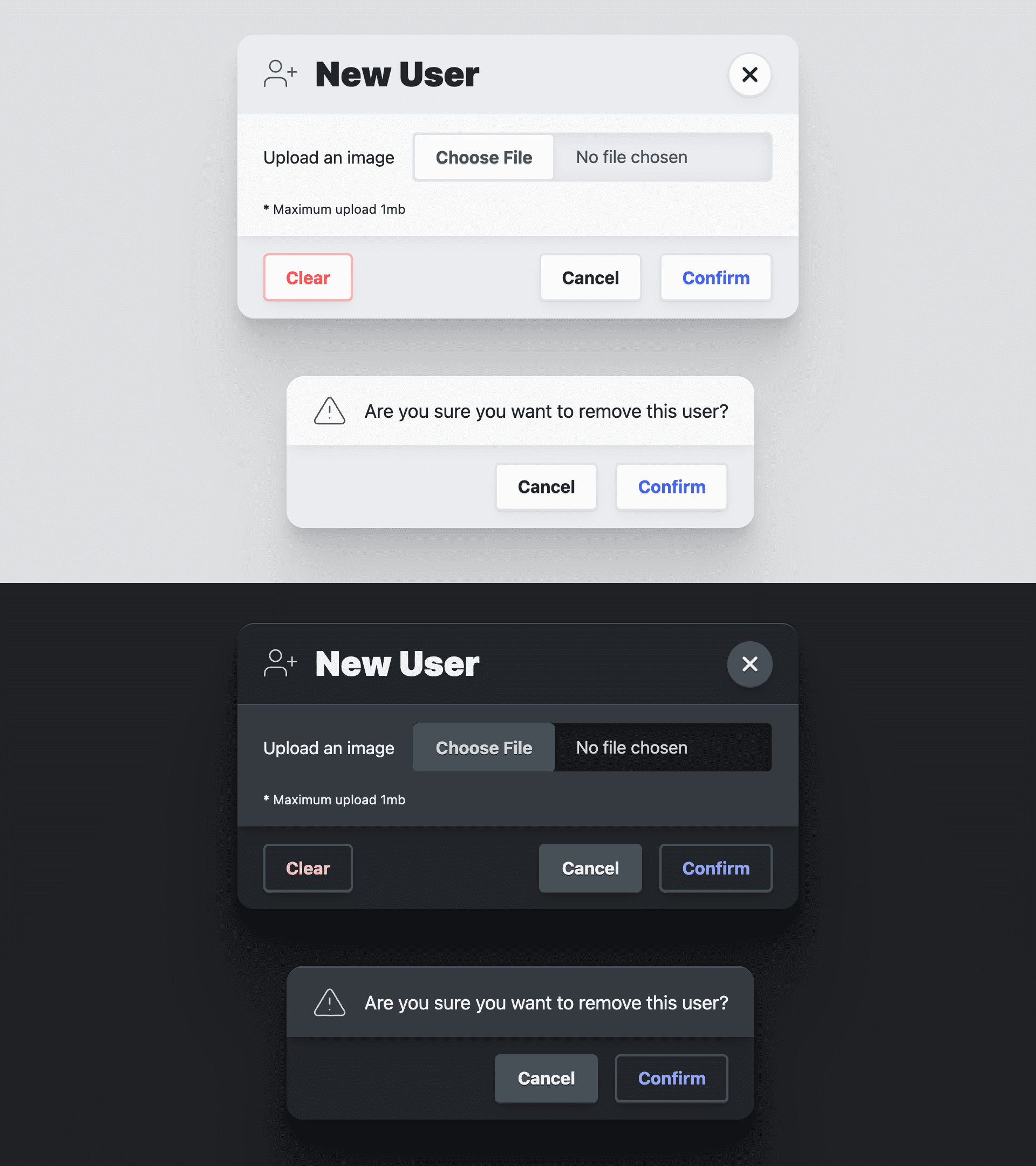Click Confirm in dark mode New User dialog

pos(716,867)
